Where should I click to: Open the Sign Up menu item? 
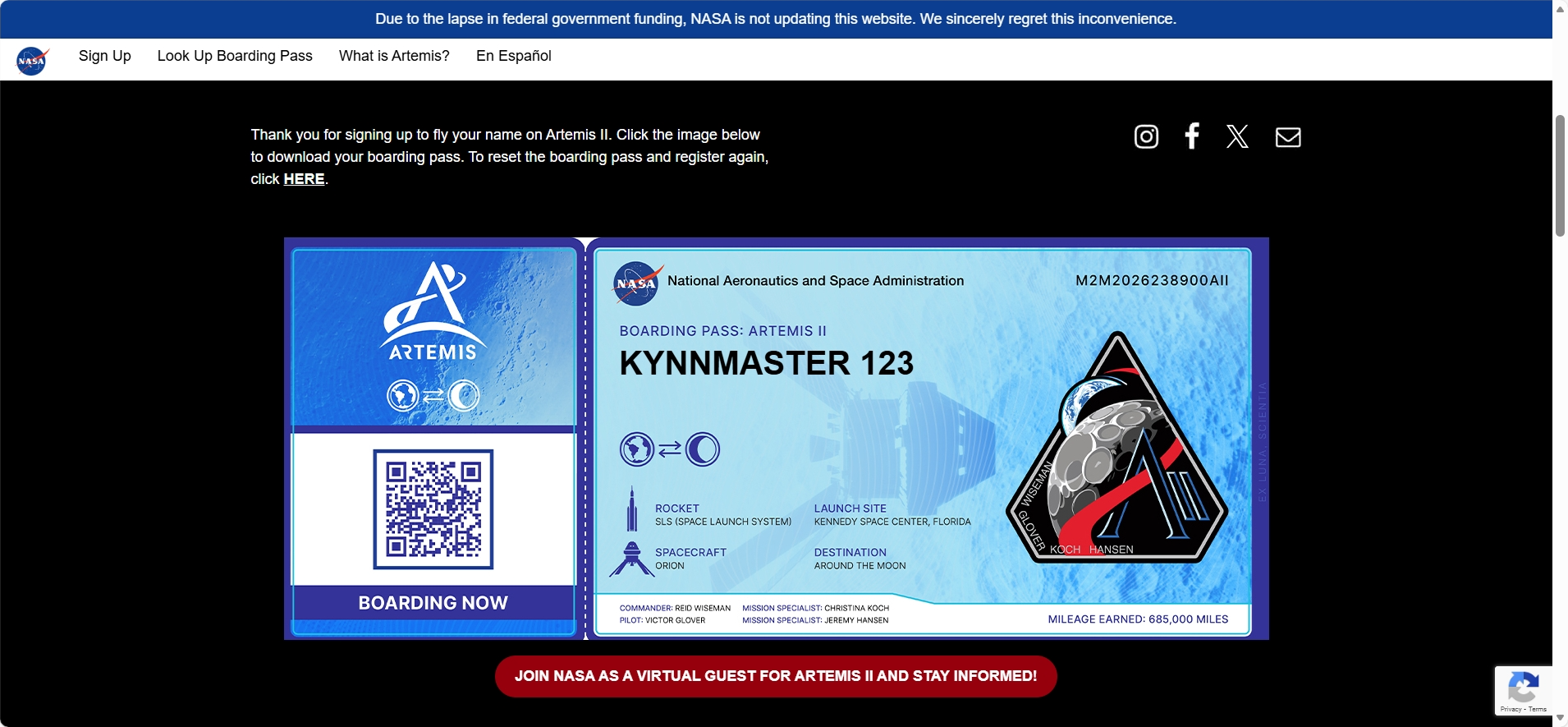[x=105, y=56]
